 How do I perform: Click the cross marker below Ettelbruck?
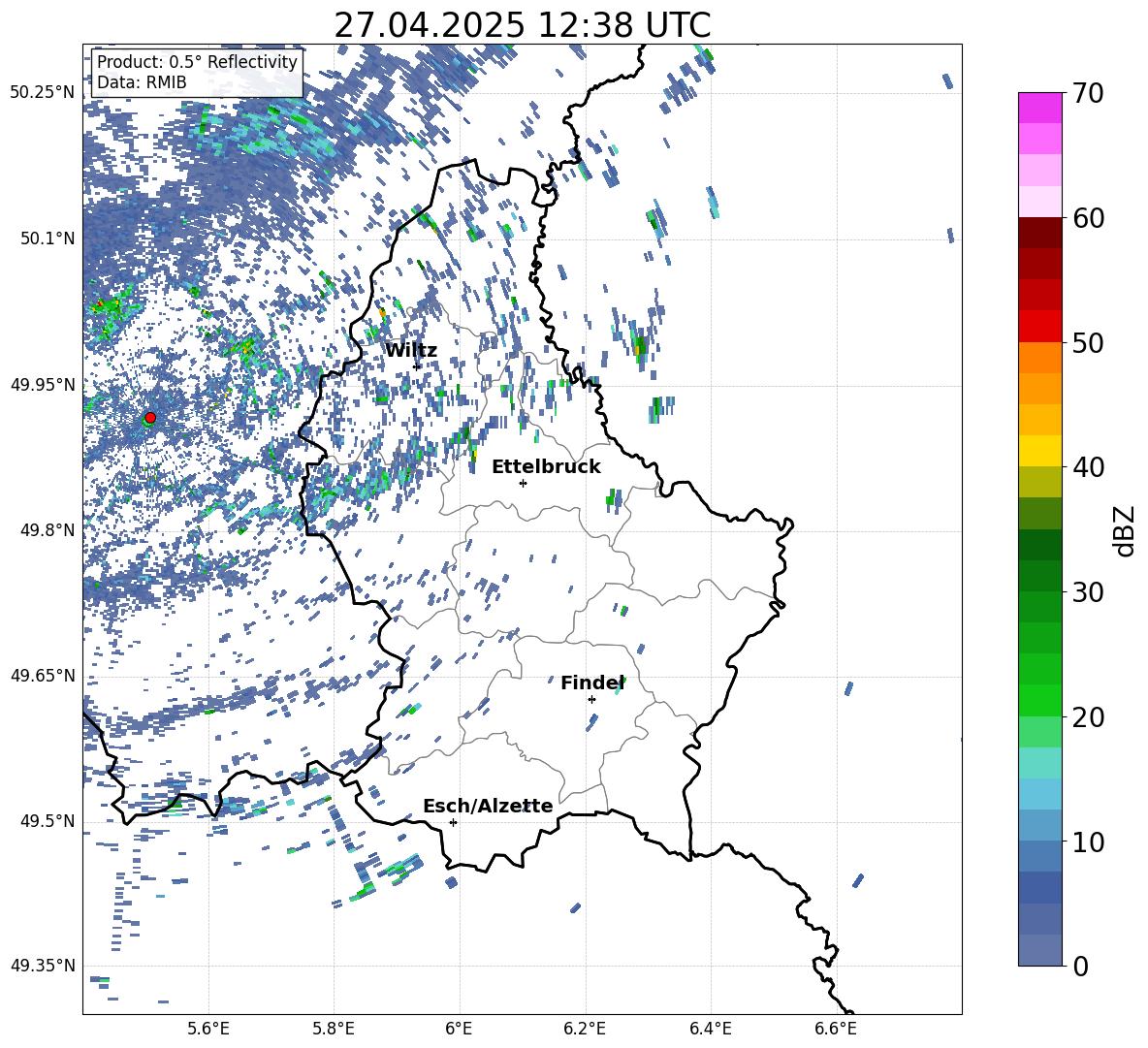coord(523,483)
